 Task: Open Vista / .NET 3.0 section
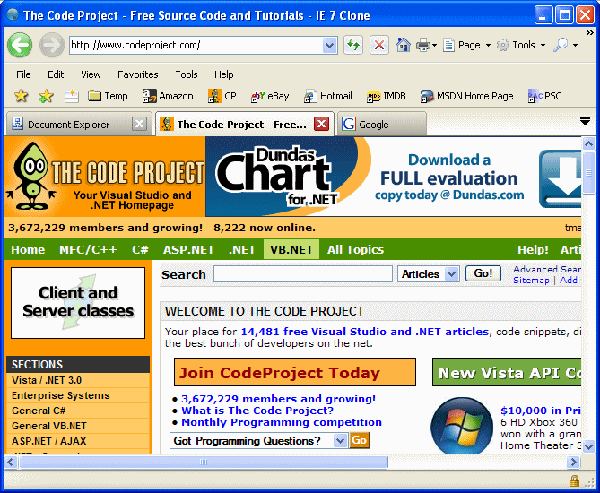[x=78, y=380]
